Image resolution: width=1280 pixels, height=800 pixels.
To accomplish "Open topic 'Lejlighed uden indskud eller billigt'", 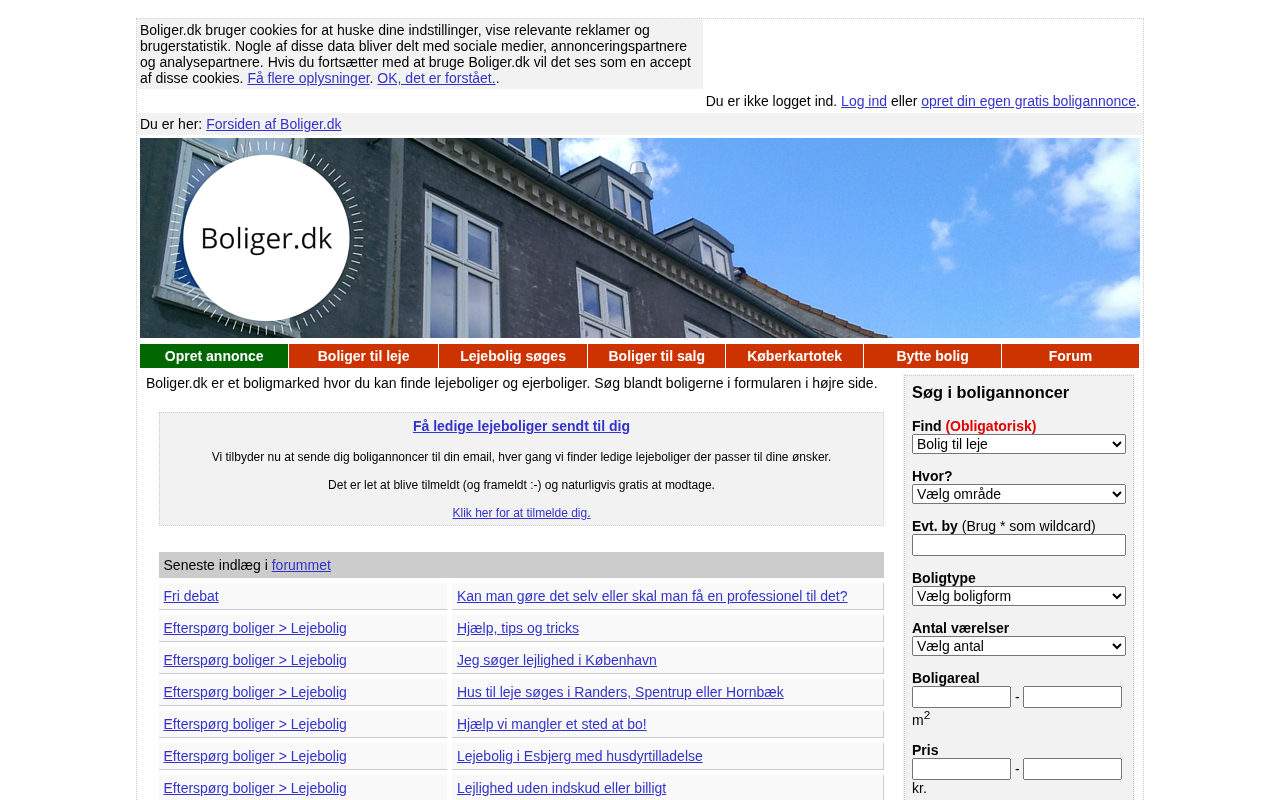I will click(561, 788).
